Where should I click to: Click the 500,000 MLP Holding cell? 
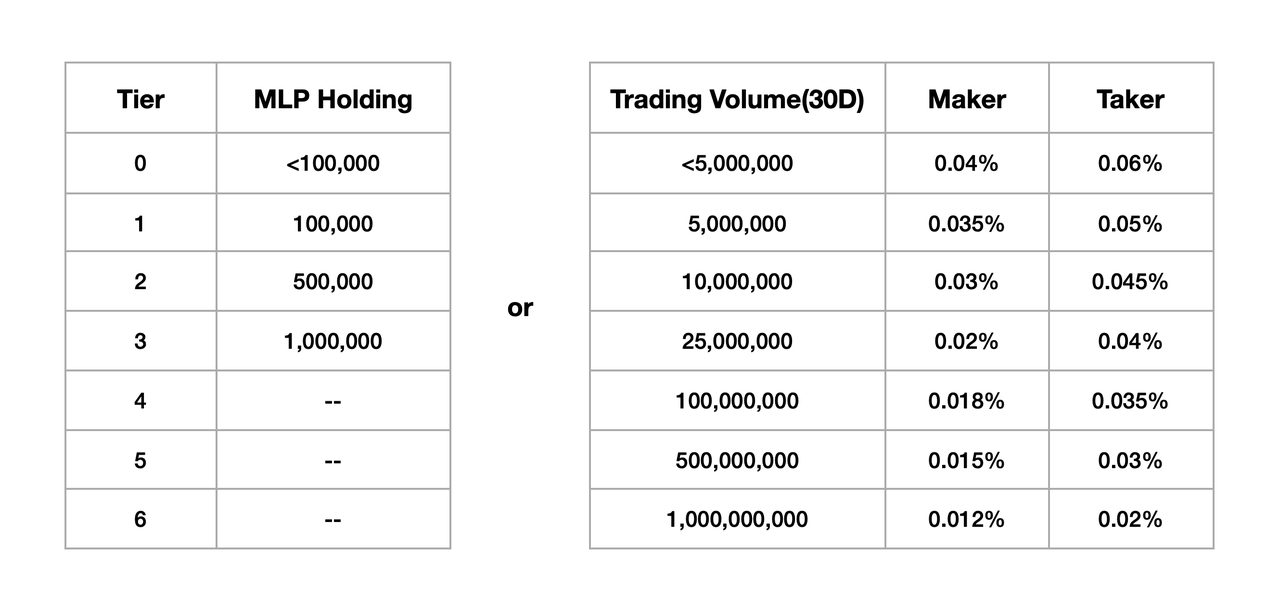(x=333, y=282)
